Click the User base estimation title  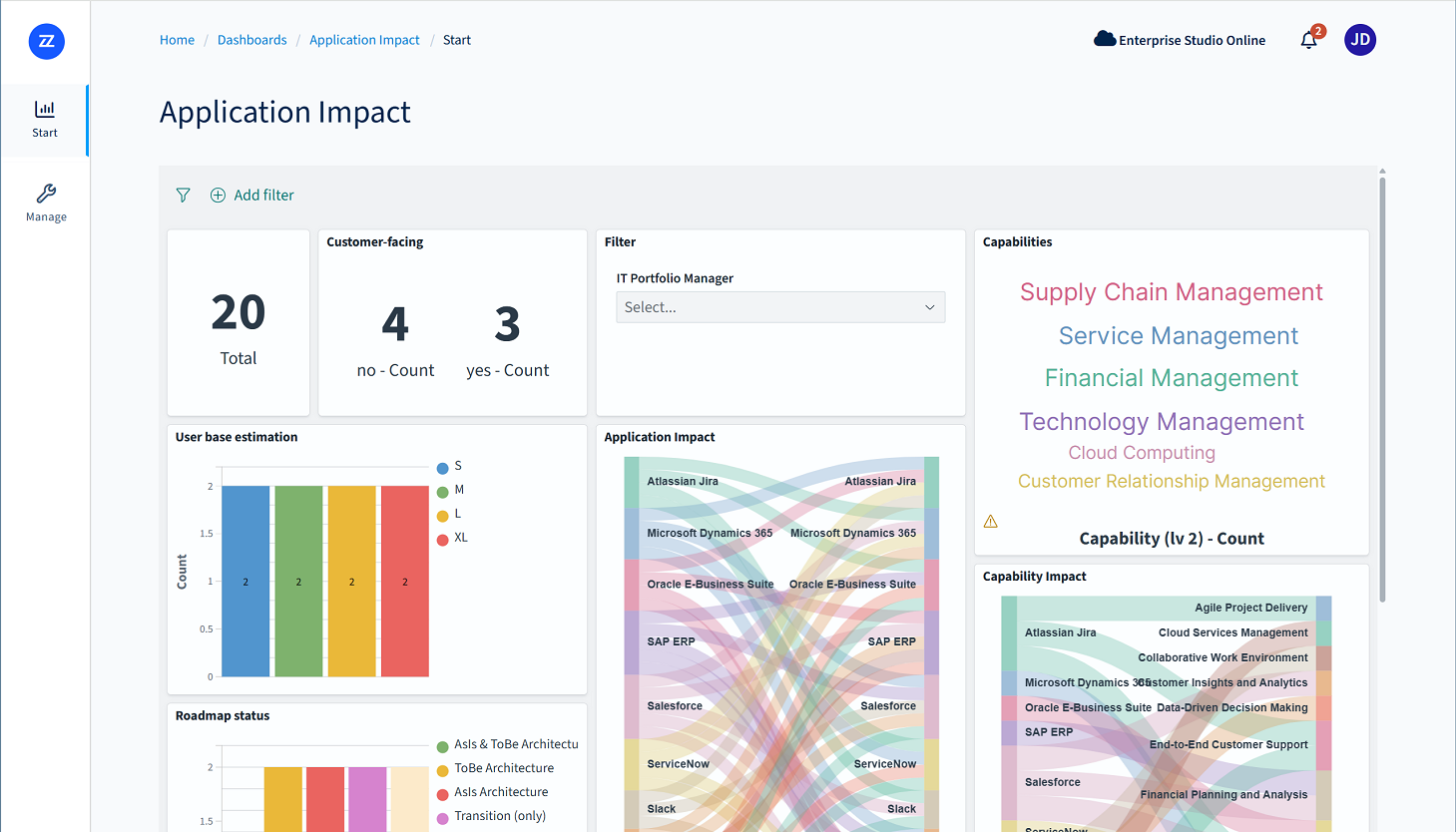(237, 437)
